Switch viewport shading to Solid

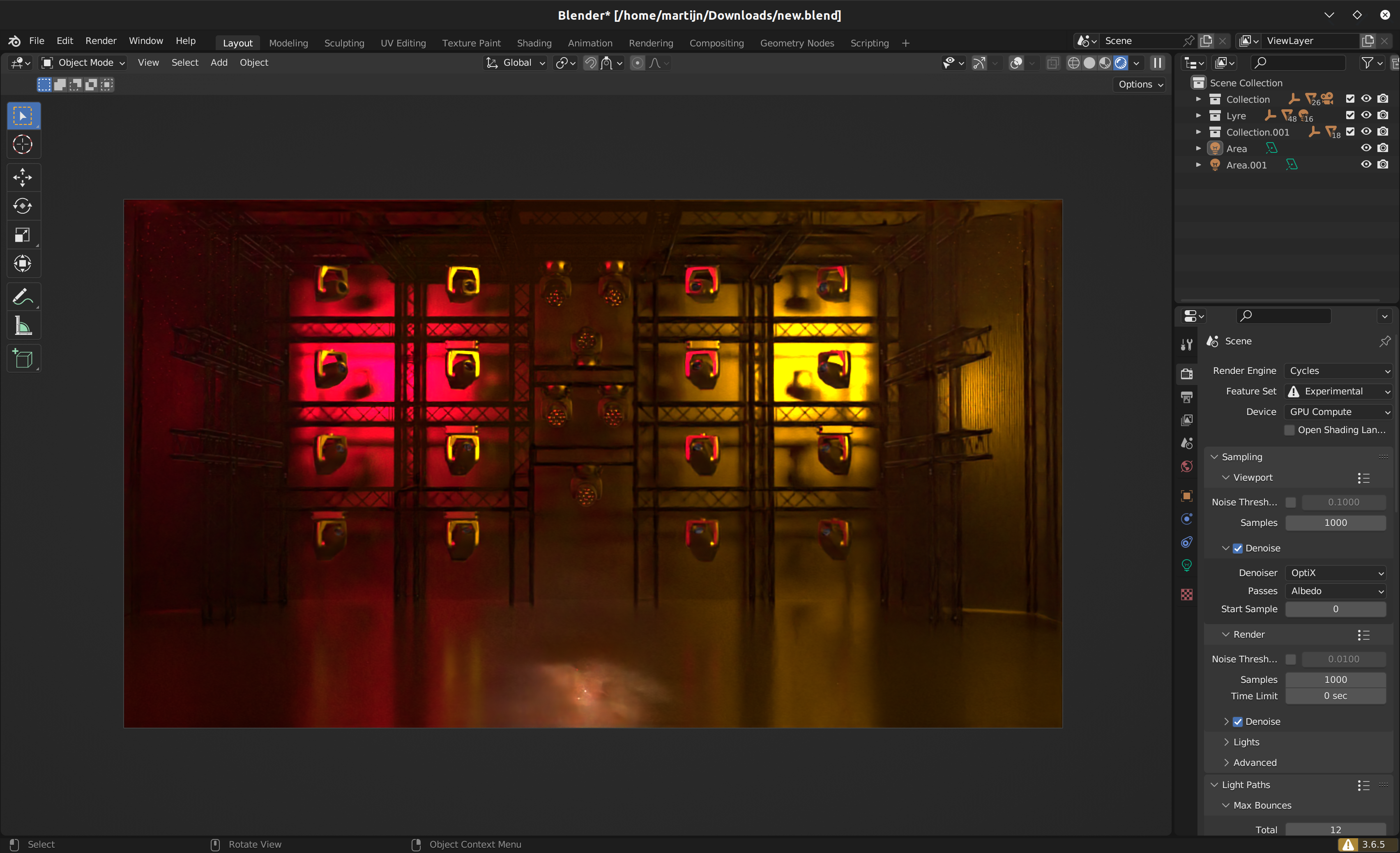click(x=1089, y=63)
